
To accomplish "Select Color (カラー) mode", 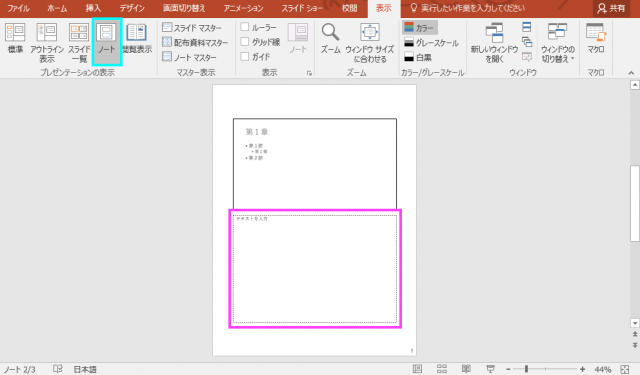I will click(419, 28).
